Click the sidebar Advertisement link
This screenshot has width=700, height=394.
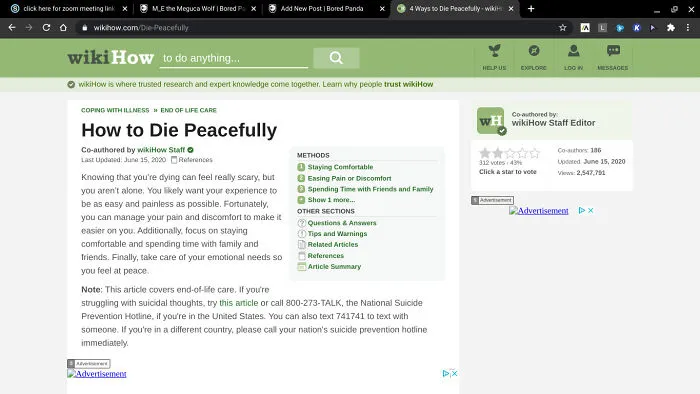539,211
